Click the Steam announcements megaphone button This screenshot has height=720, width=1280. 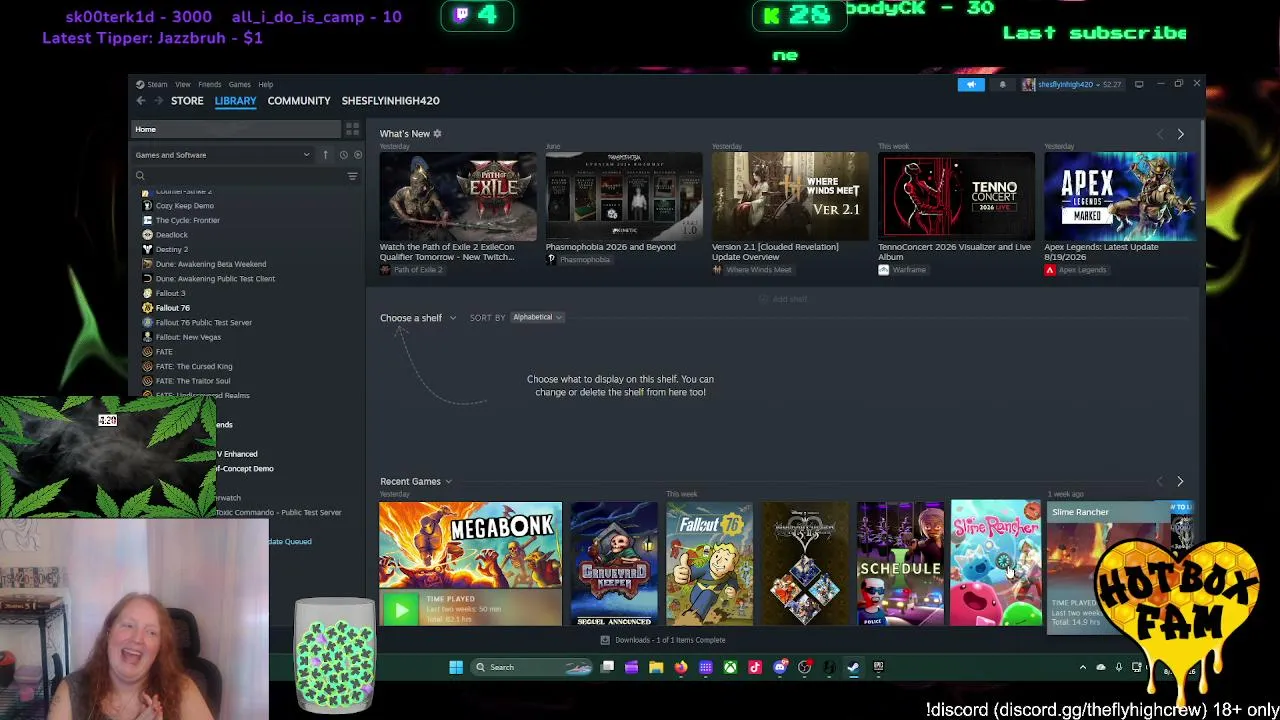pyautogui.click(x=971, y=85)
